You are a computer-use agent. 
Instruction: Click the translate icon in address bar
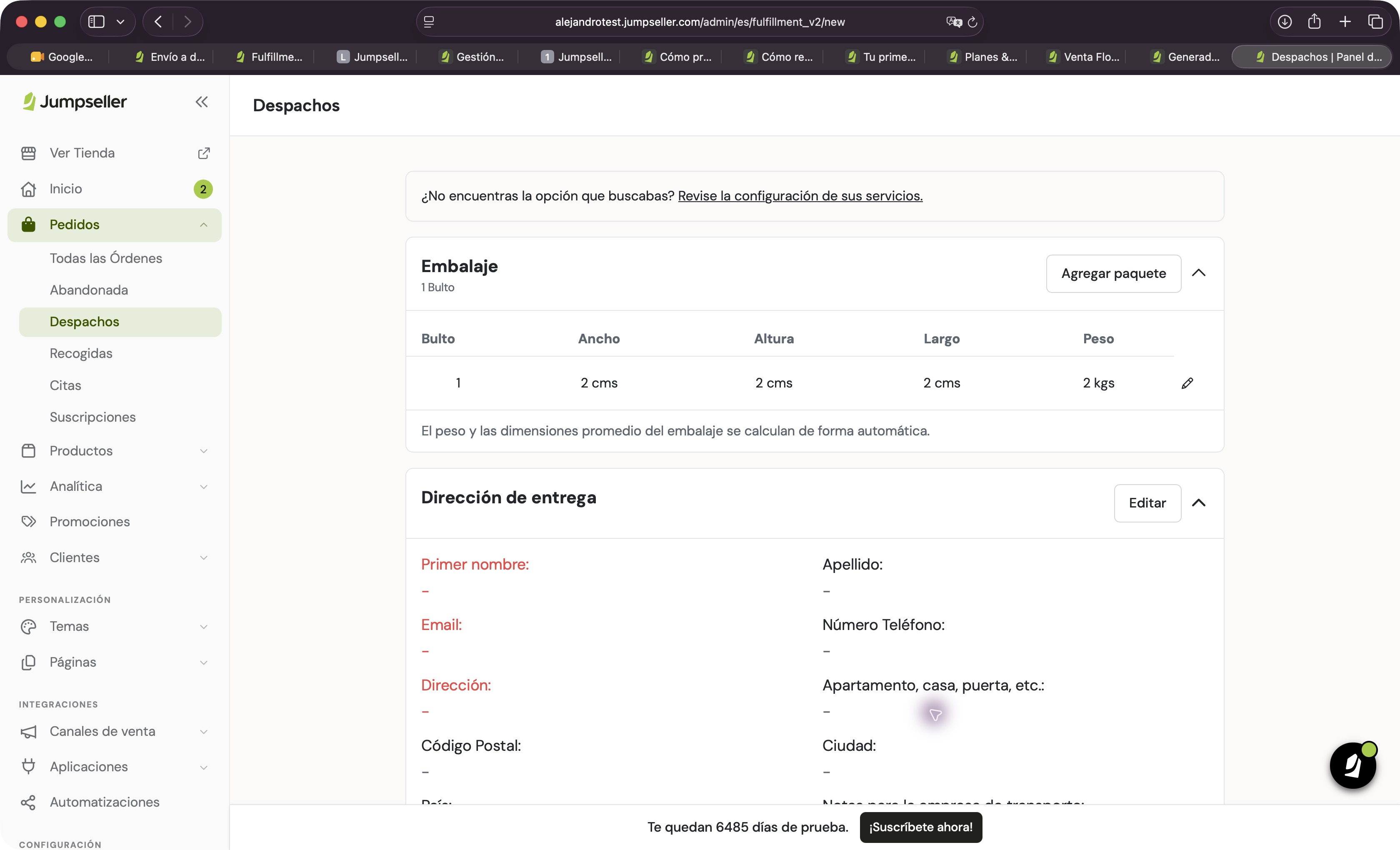point(954,22)
